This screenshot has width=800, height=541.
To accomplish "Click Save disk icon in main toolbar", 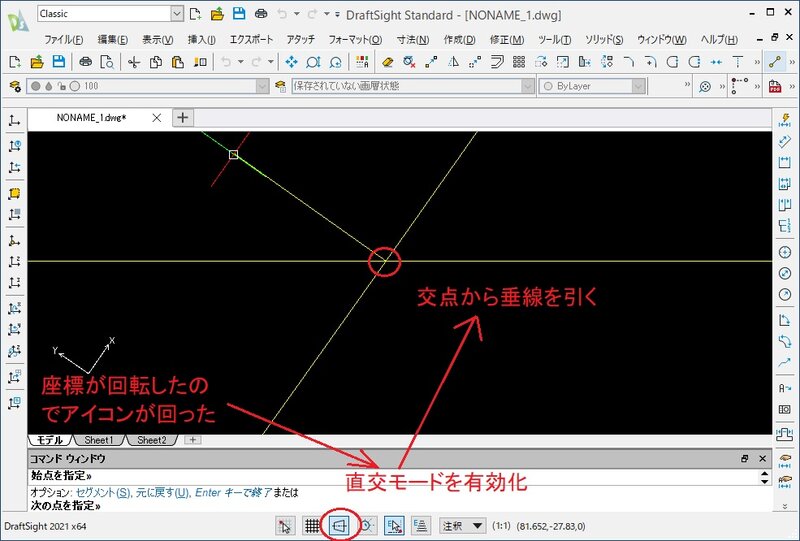I will pyautogui.click(x=59, y=62).
